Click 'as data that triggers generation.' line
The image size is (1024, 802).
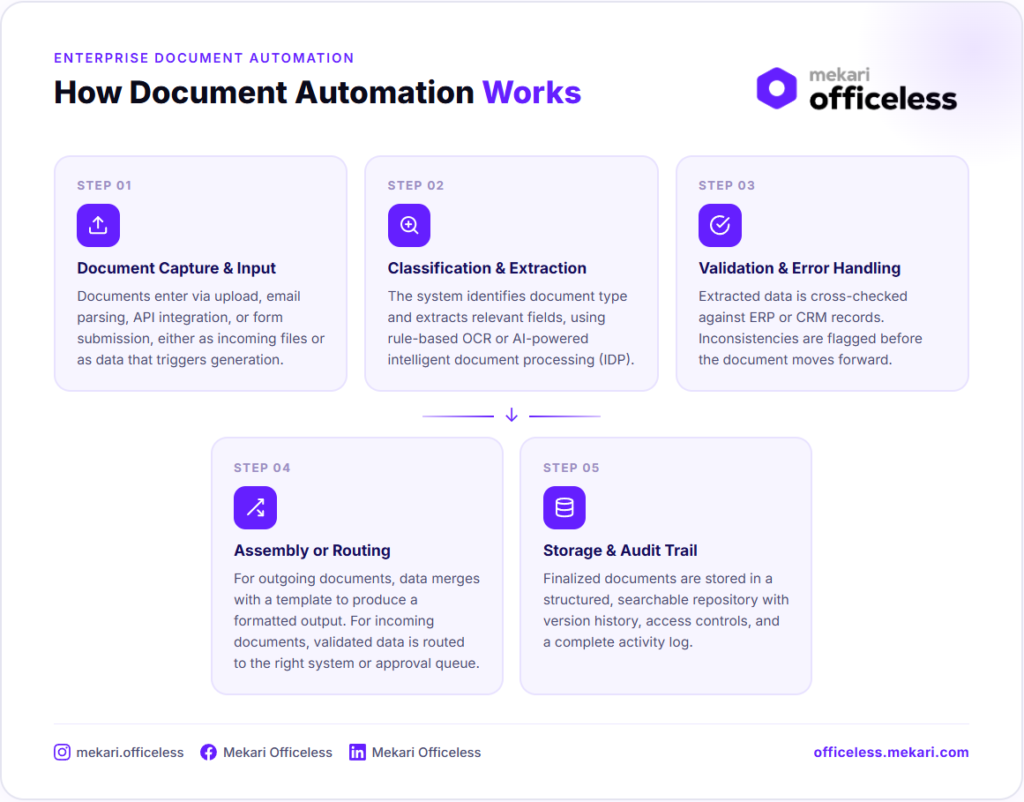tap(180, 360)
